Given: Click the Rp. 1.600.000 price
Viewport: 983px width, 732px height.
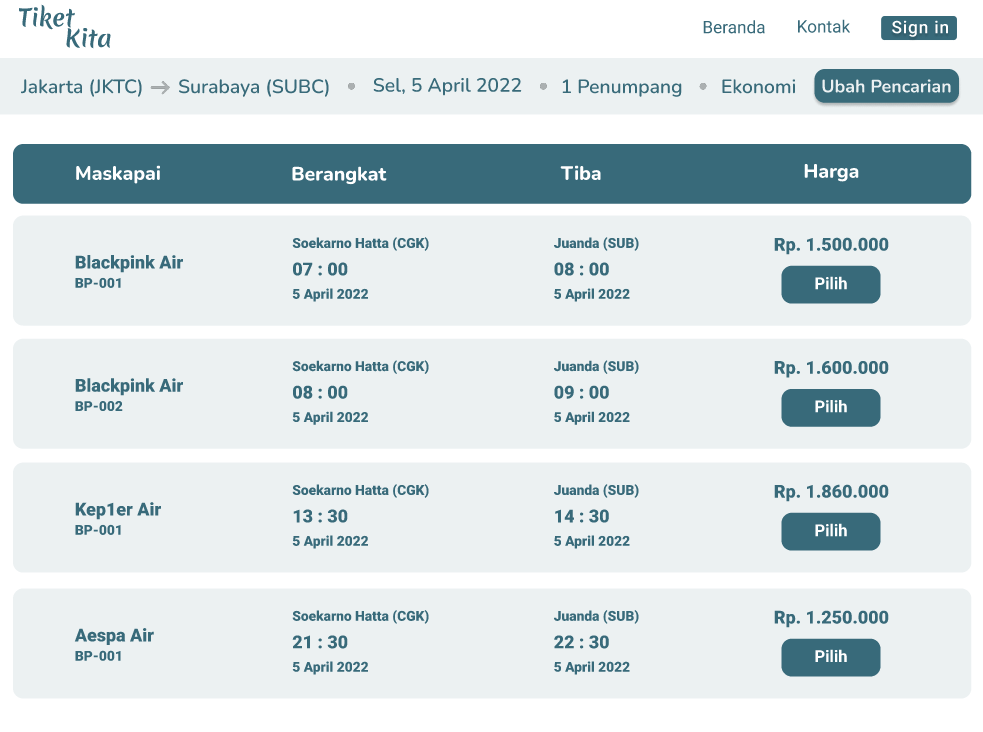Looking at the screenshot, I should click(831, 367).
